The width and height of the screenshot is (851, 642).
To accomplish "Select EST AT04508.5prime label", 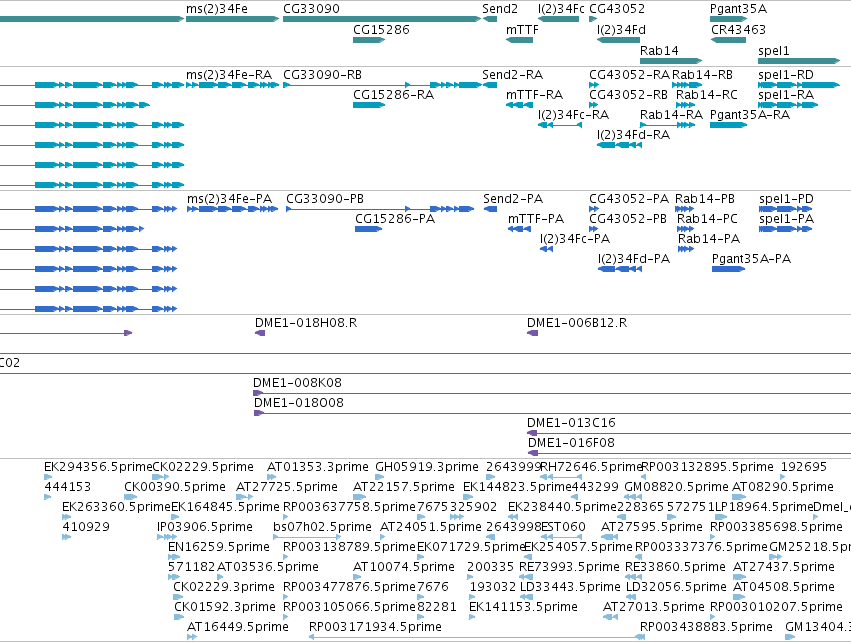I will pyautogui.click(x=783, y=587).
